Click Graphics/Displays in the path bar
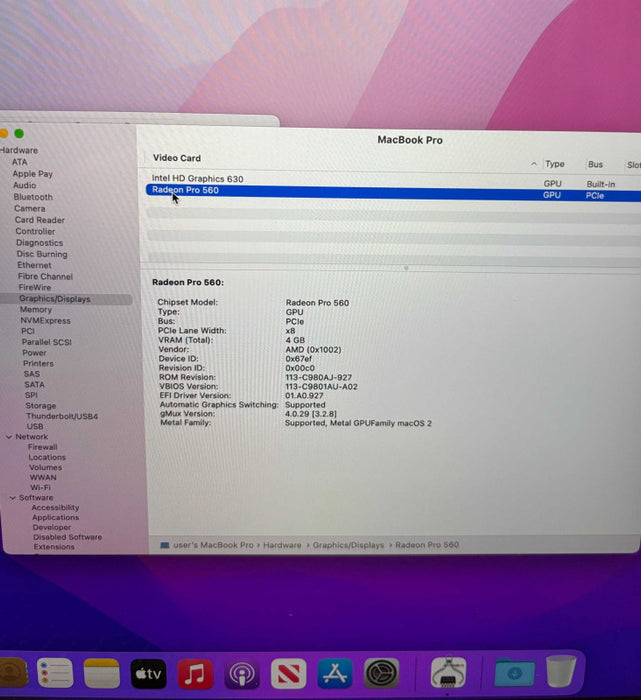 tap(348, 545)
